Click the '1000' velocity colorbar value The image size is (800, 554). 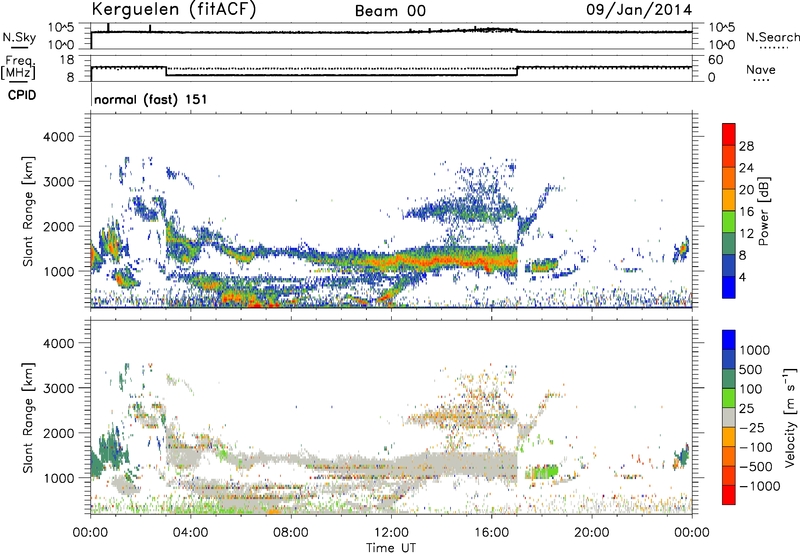755,350
